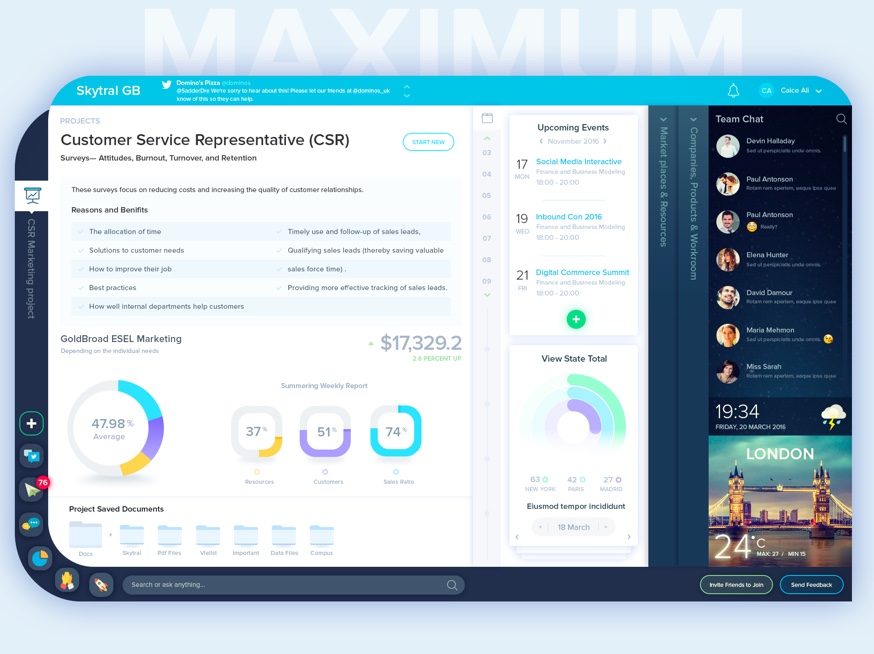Toggle 'The allocation of time' checkmark
The width and height of the screenshot is (874, 654).
point(81,232)
